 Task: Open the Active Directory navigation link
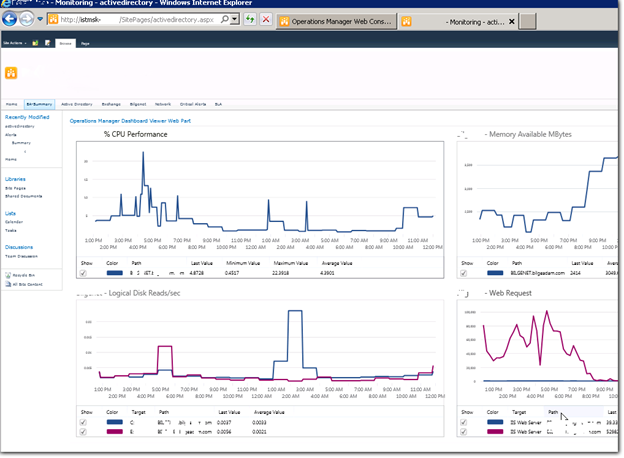(x=77, y=104)
